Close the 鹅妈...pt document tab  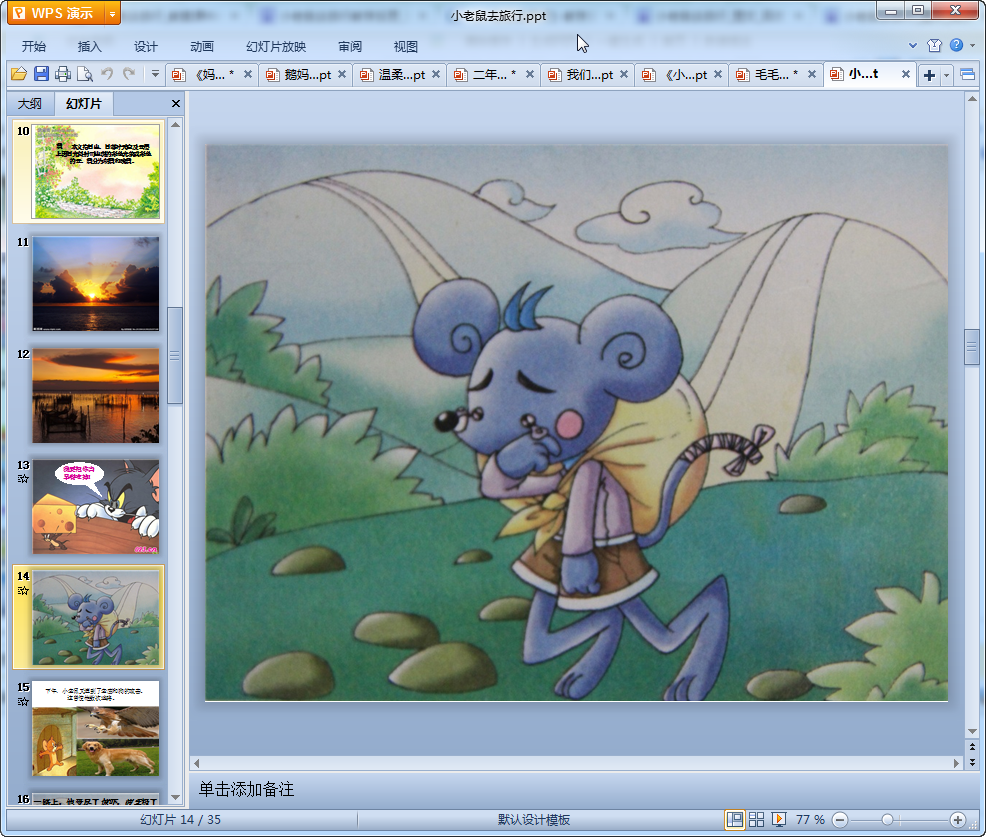[342, 74]
